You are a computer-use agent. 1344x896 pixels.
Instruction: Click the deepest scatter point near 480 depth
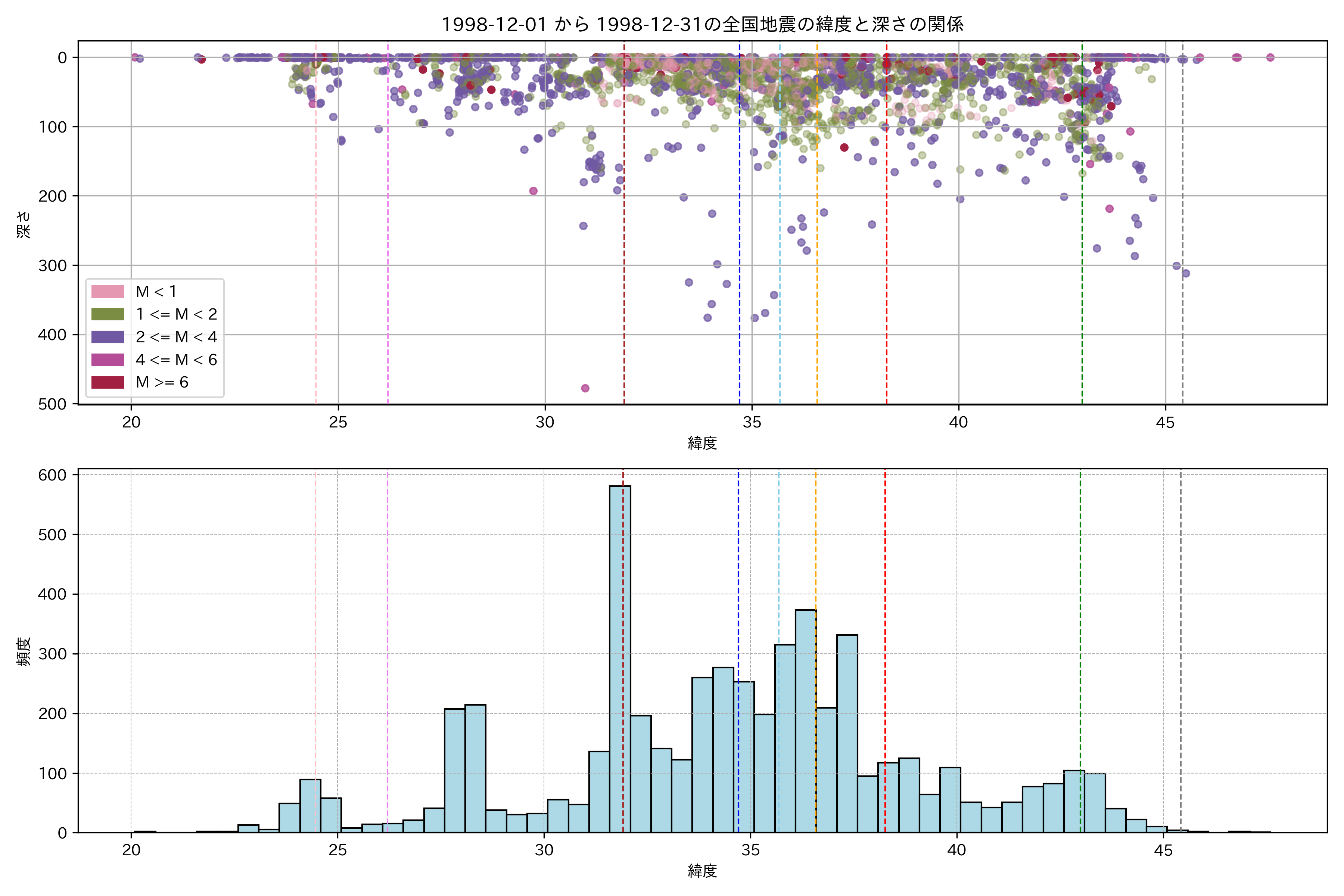tap(585, 389)
